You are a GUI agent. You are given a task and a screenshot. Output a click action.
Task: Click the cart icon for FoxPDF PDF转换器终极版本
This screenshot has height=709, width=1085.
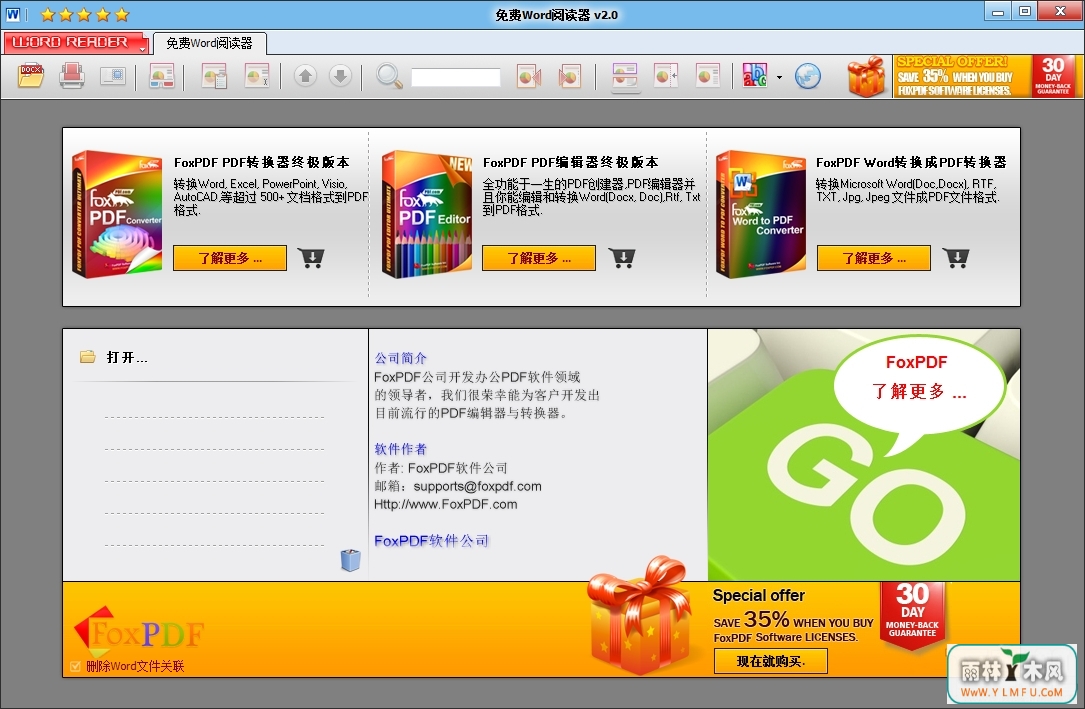[x=311, y=258]
